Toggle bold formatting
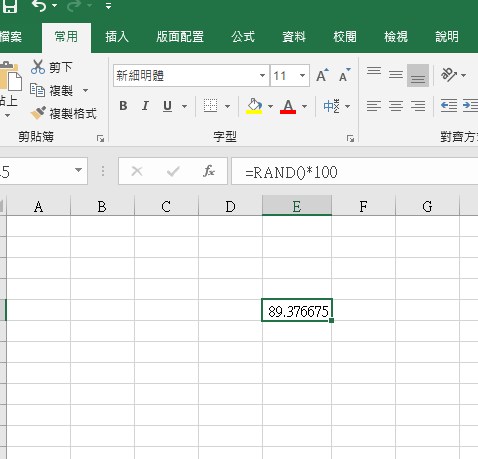The height and width of the screenshot is (459, 478). 123,106
